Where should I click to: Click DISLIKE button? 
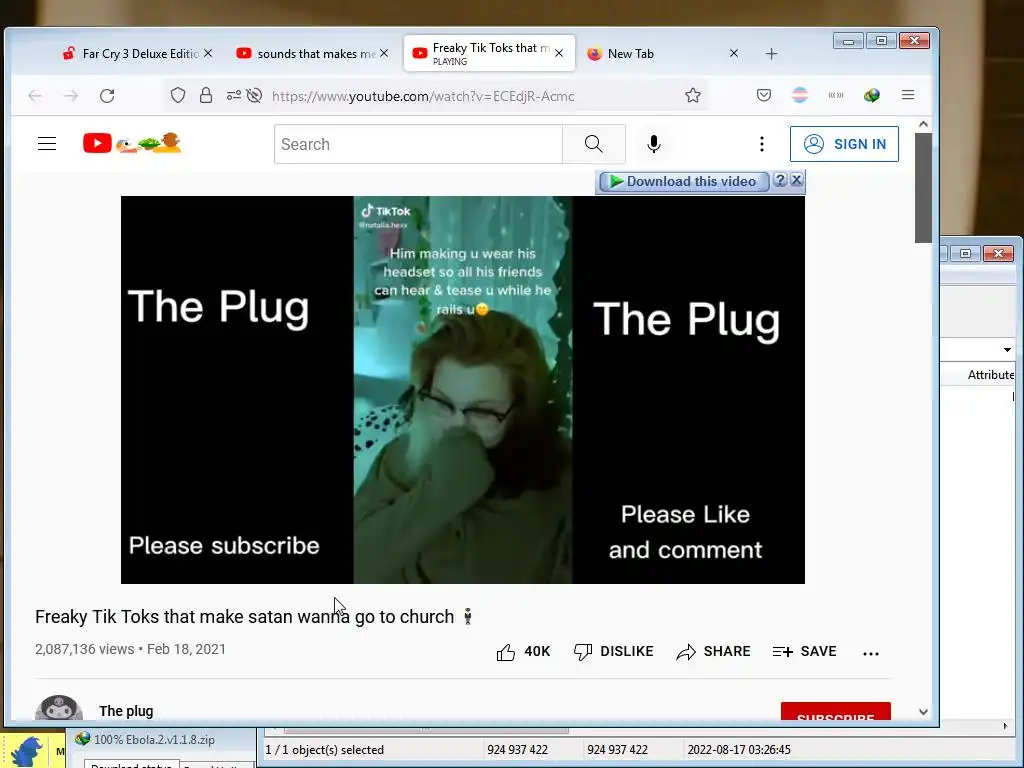tap(613, 652)
